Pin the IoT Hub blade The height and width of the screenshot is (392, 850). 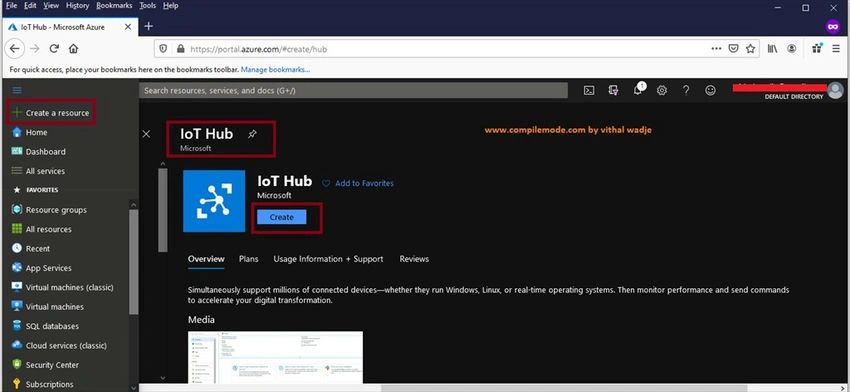coord(252,134)
